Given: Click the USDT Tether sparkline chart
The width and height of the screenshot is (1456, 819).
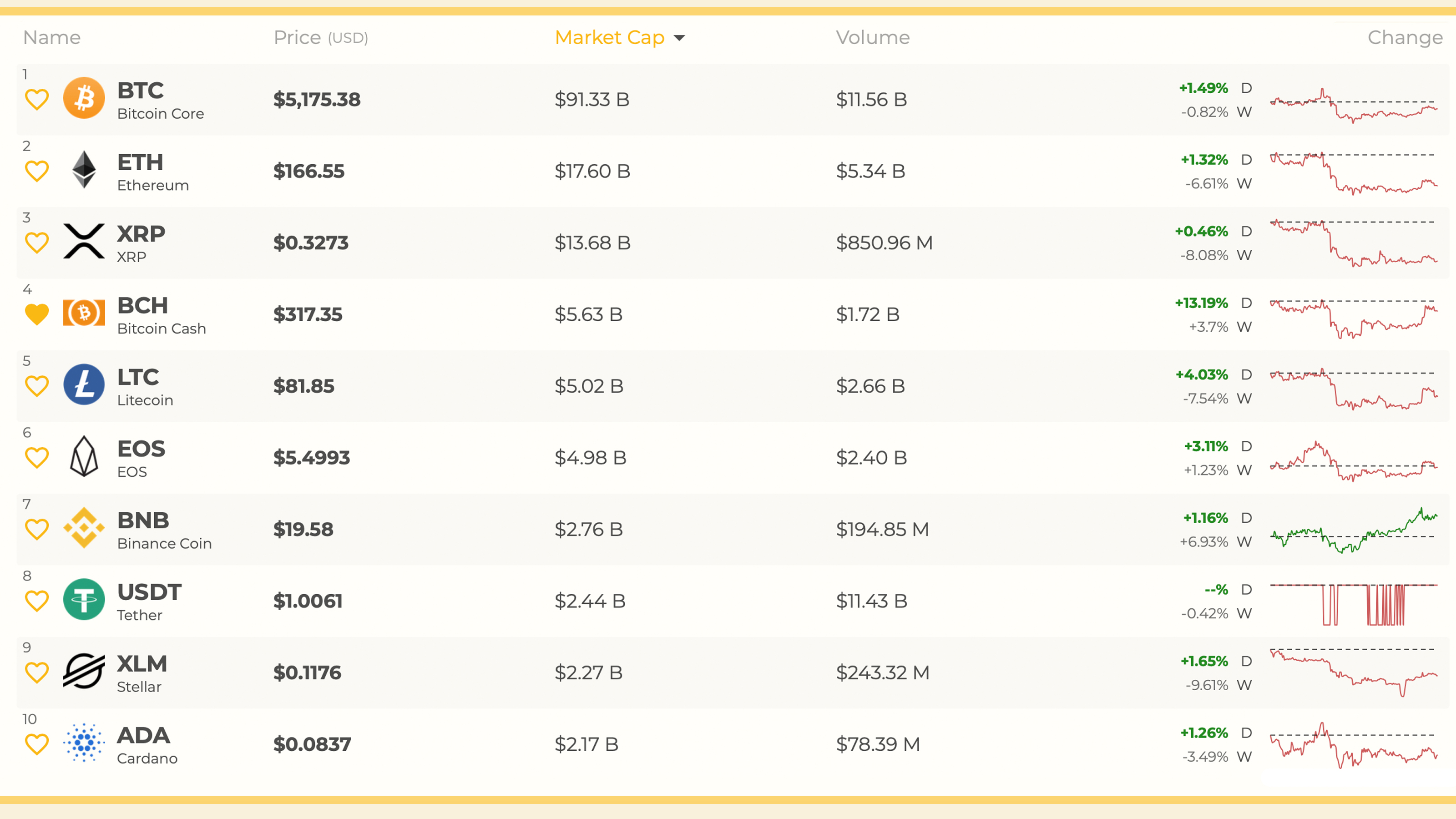Looking at the screenshot, I should [1353, 603].
